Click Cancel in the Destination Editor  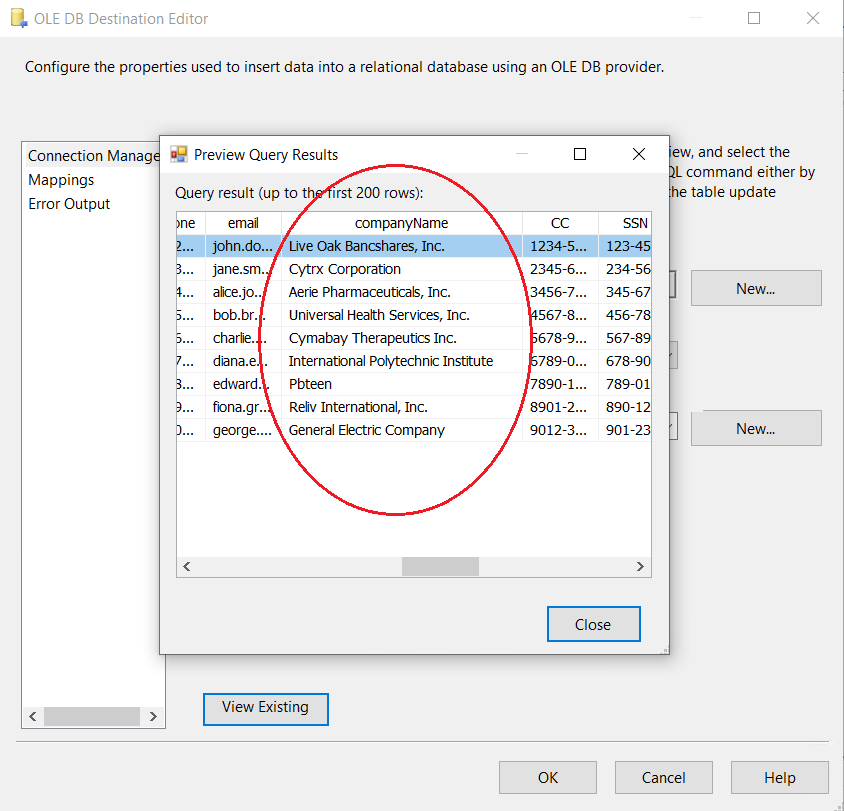pos(664,778)
